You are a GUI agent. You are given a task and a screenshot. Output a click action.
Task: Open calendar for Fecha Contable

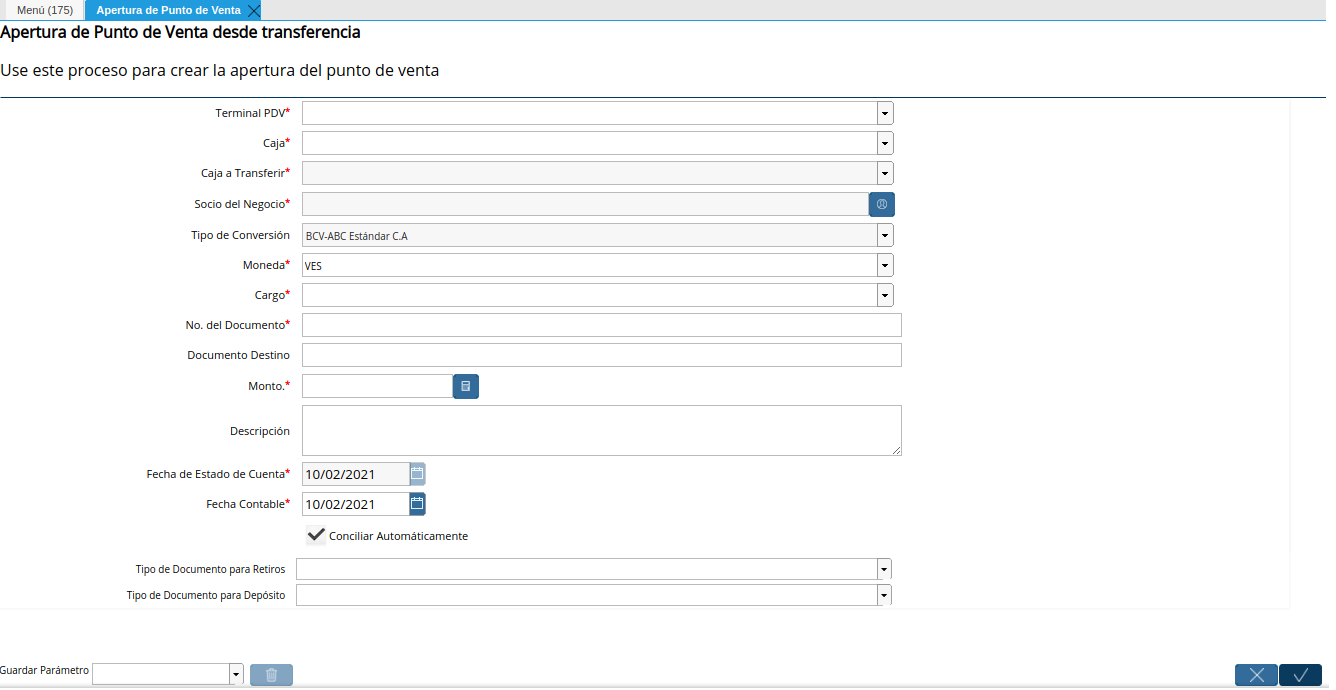click(x=417, y=504)
